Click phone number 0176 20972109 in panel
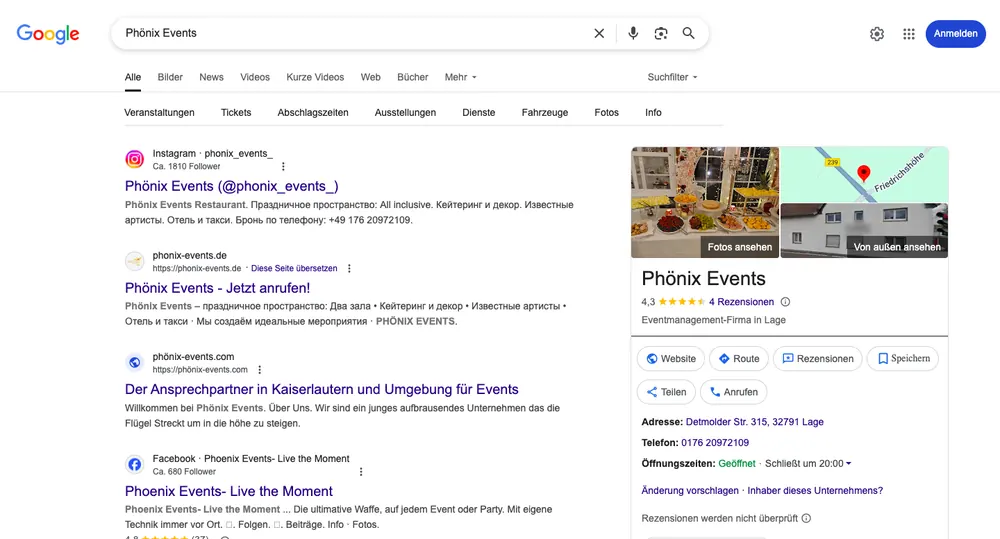 pyautogui.click(x=715, y=443)
